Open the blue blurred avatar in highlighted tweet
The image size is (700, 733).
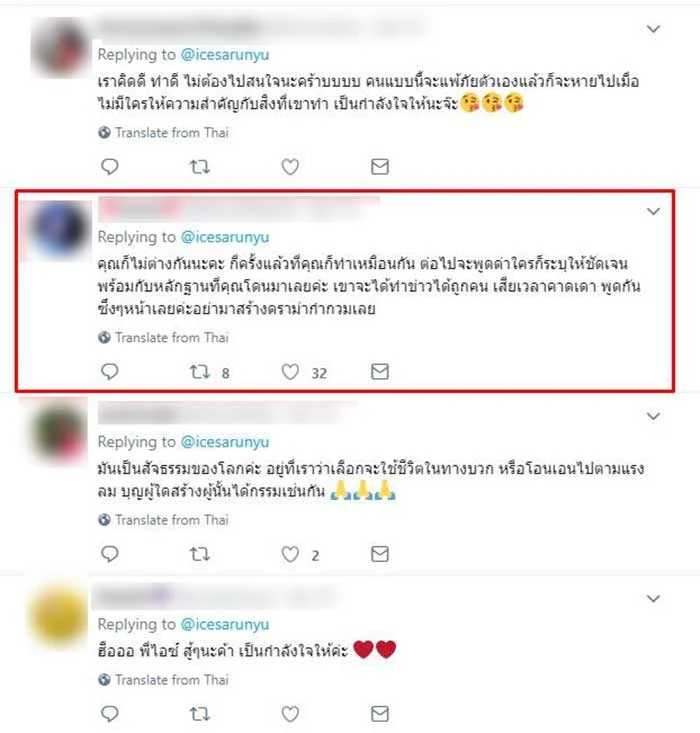58,230
